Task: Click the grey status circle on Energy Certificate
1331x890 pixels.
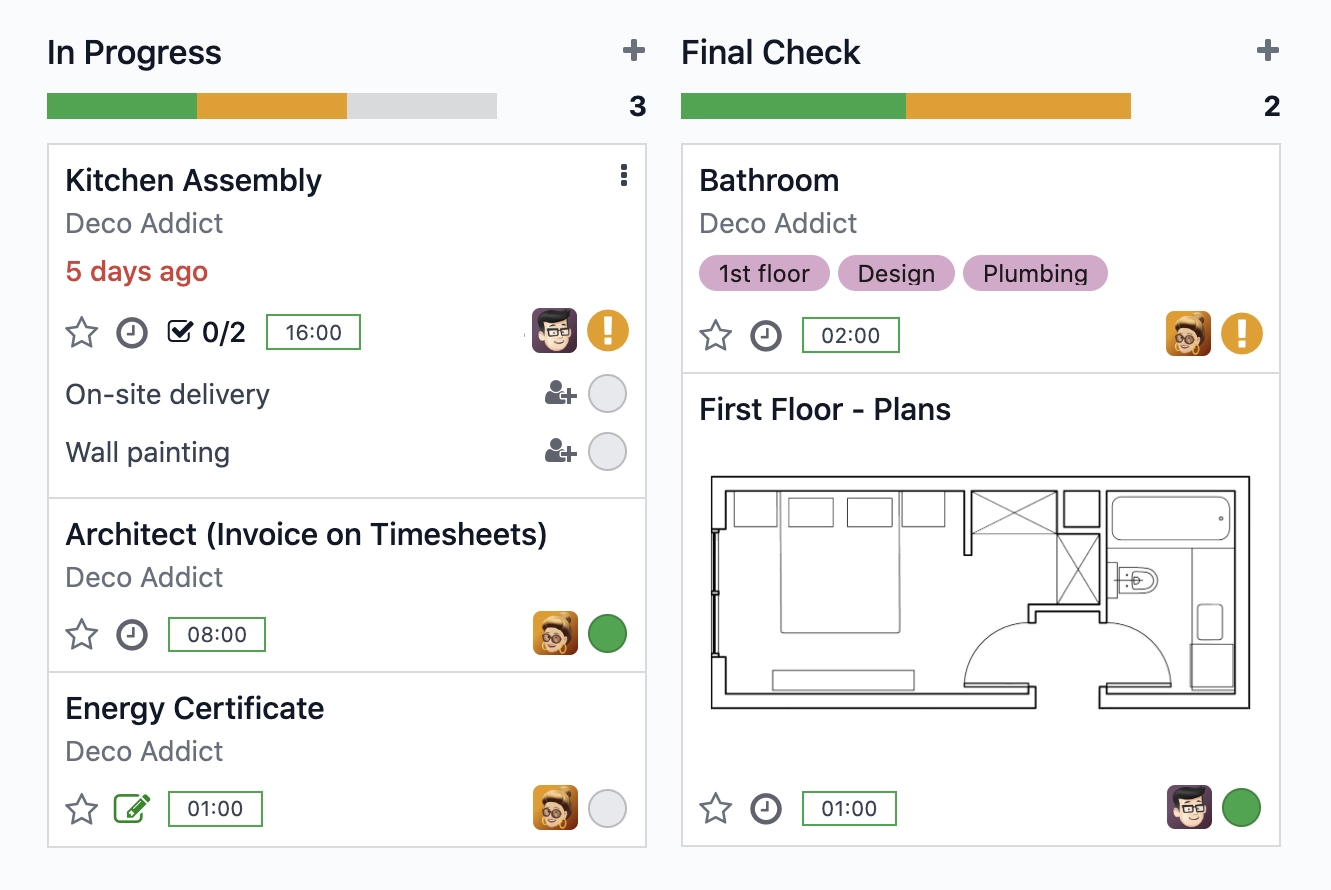Action: point(607,807)
